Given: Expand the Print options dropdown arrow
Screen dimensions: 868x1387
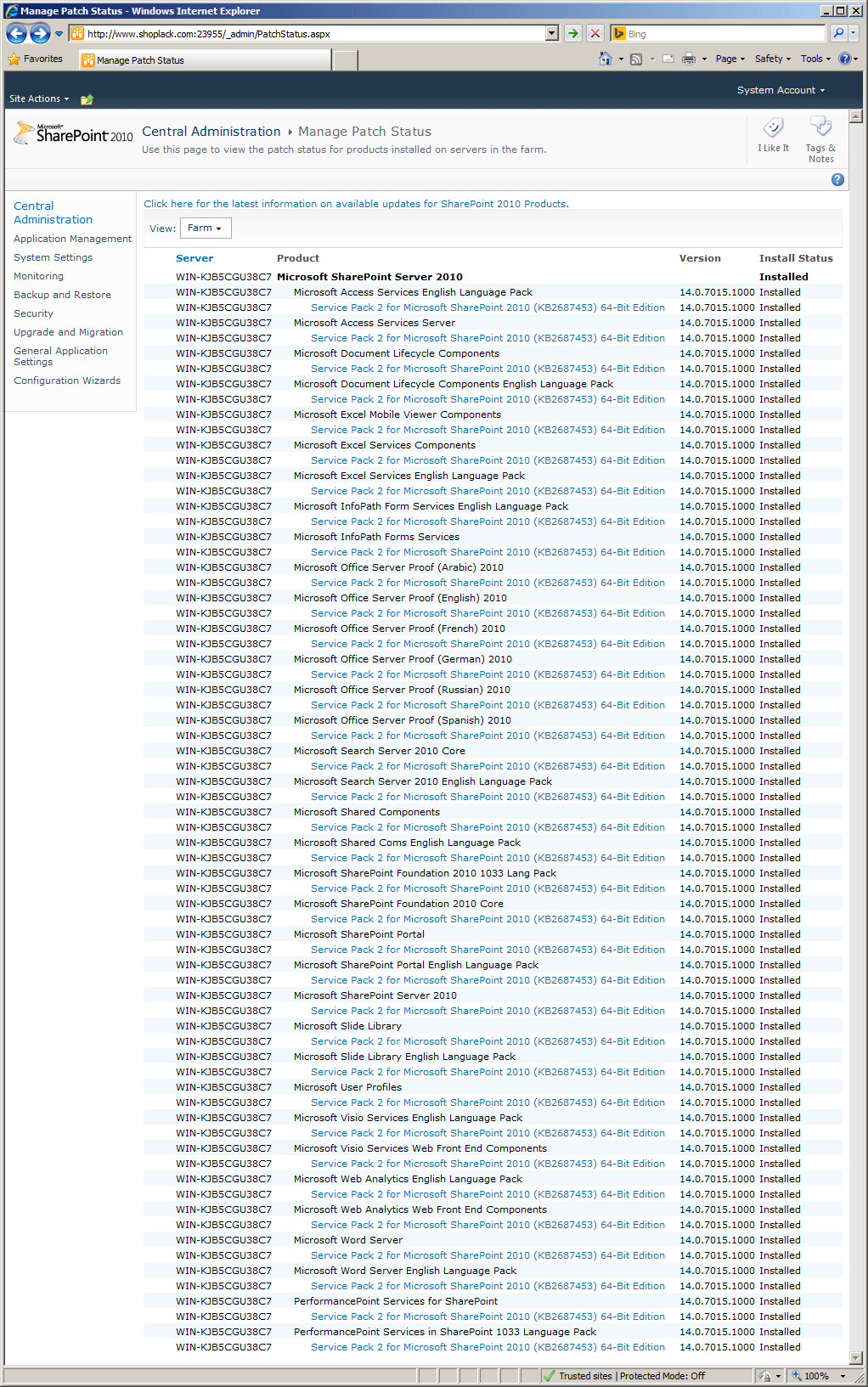Looking at the screenshot, I should click(704, 59).
